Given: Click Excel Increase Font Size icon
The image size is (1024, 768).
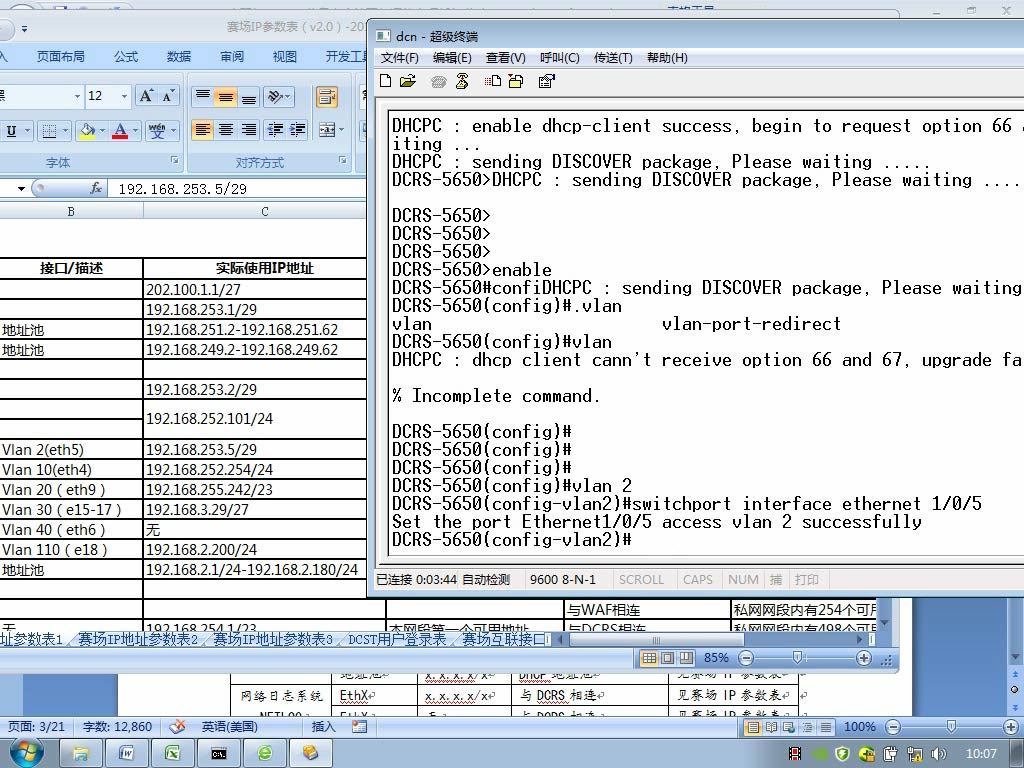Looking at the screenshot, I should tap(146, 96).
